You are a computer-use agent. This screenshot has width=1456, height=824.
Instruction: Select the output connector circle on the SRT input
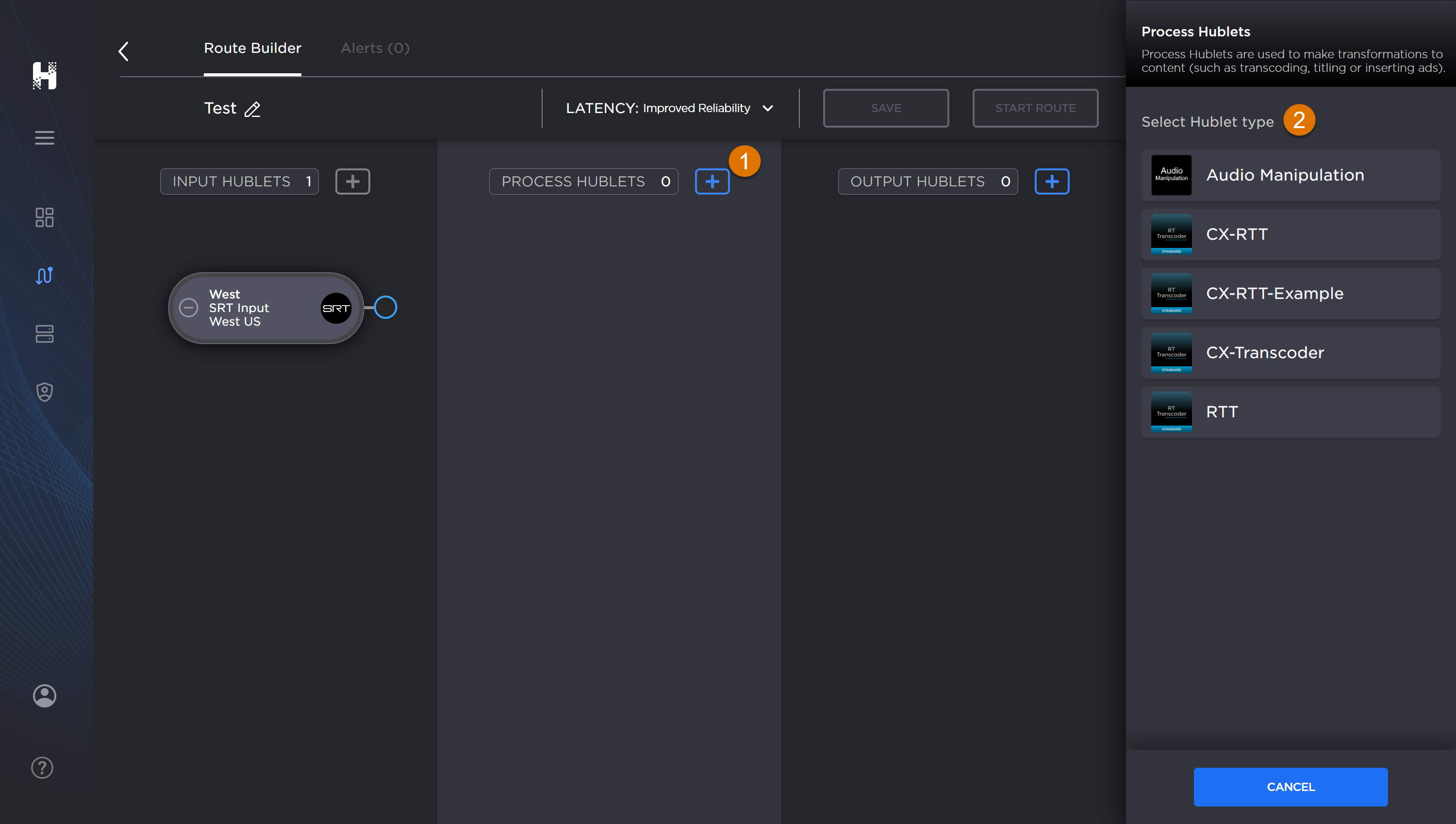click(x=386, y=307)
